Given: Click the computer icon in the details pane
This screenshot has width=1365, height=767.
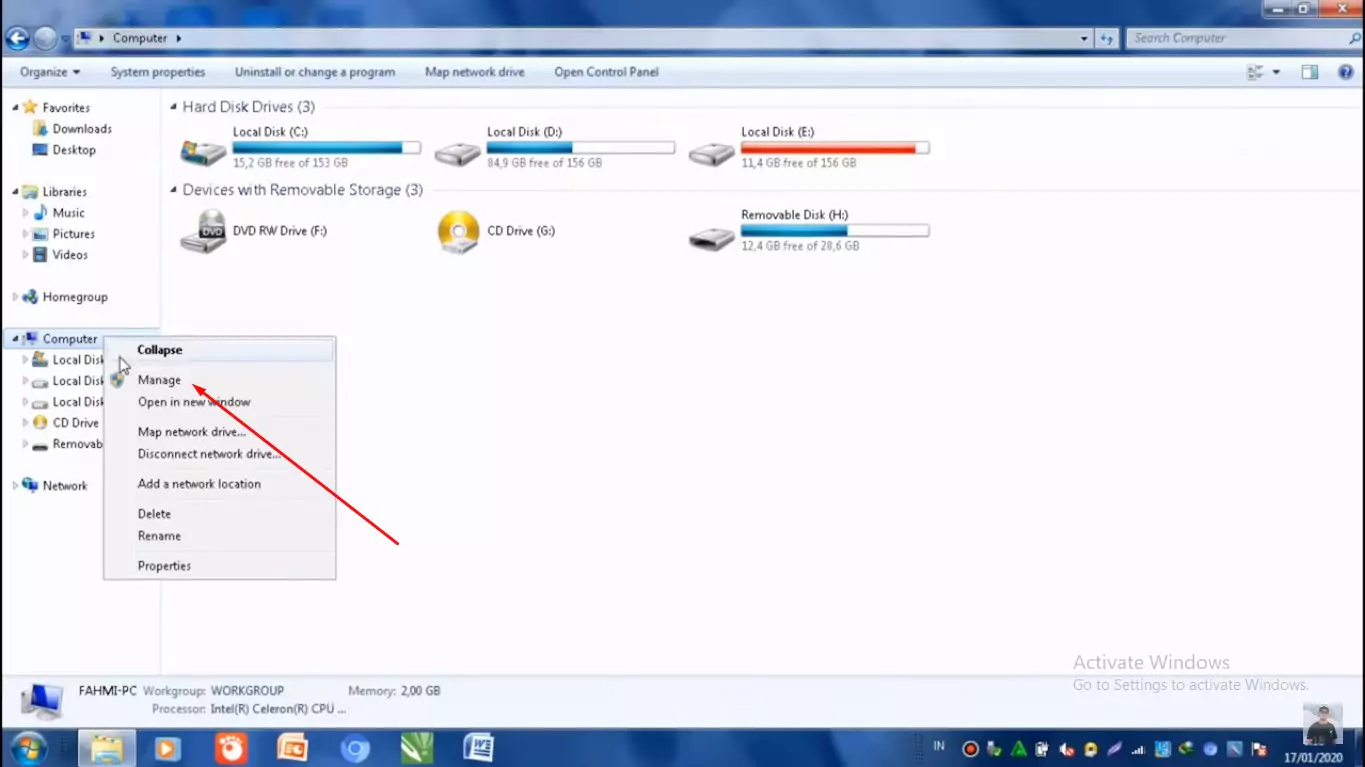Looking at the screenshot, I should [x=42, y=701].
